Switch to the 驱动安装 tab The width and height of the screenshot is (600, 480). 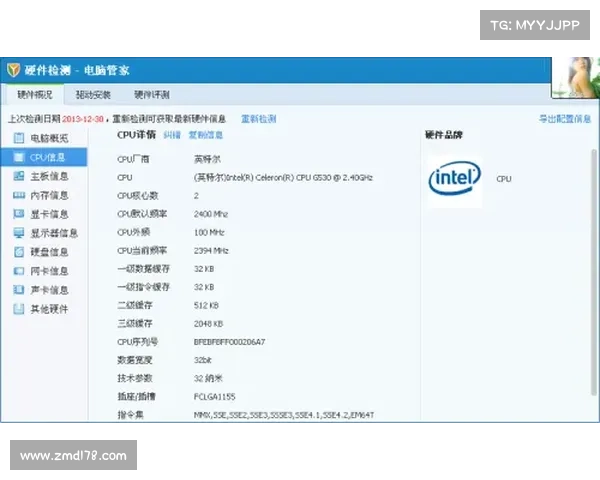click(x=93, y=95)
